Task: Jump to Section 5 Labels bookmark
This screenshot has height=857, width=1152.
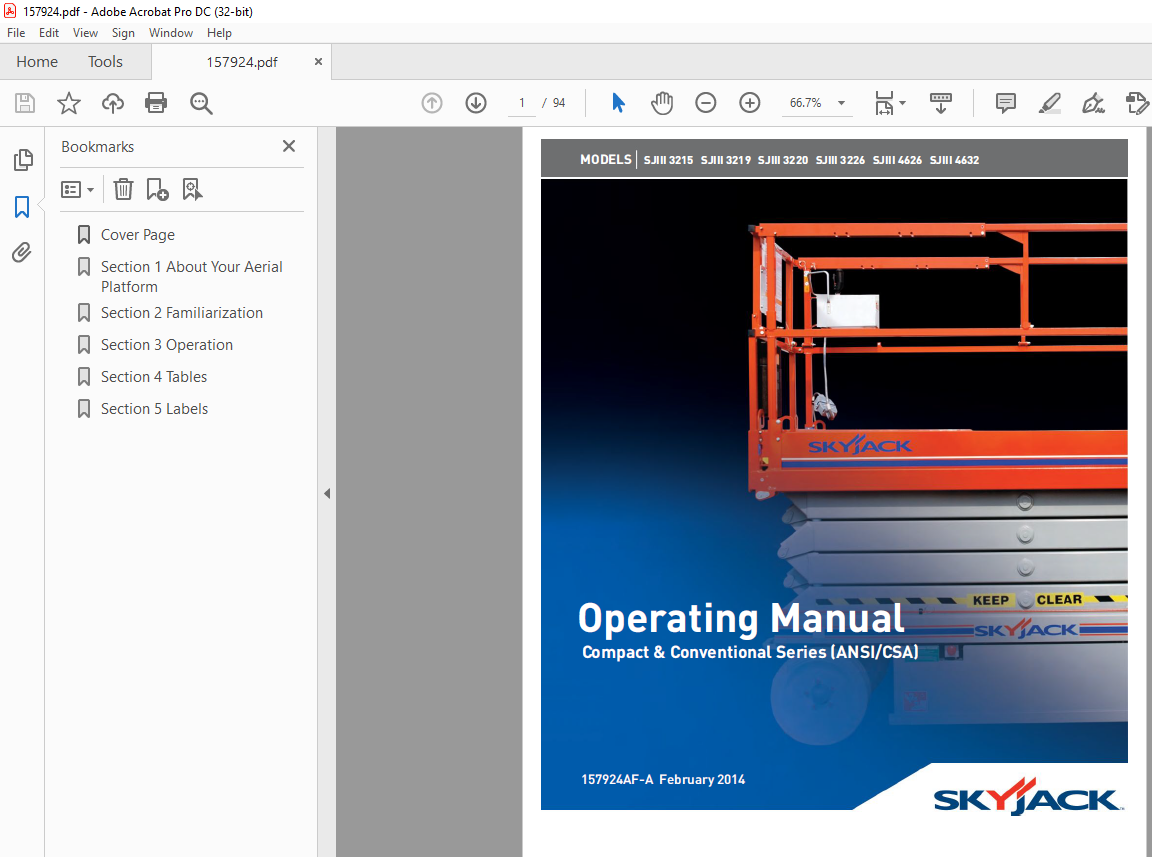Action: [x=154, y=409]
